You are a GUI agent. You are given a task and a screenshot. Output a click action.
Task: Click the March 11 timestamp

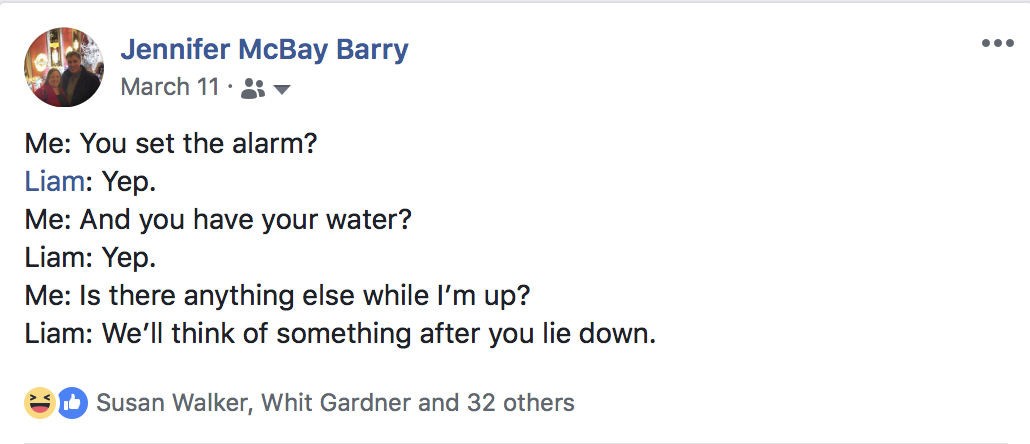point(169,88)
